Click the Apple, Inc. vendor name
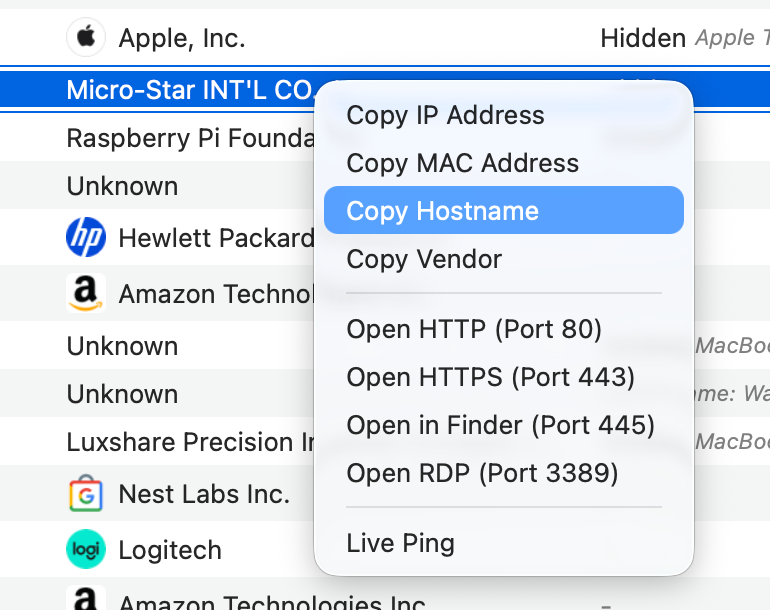 tap(182, 39)
